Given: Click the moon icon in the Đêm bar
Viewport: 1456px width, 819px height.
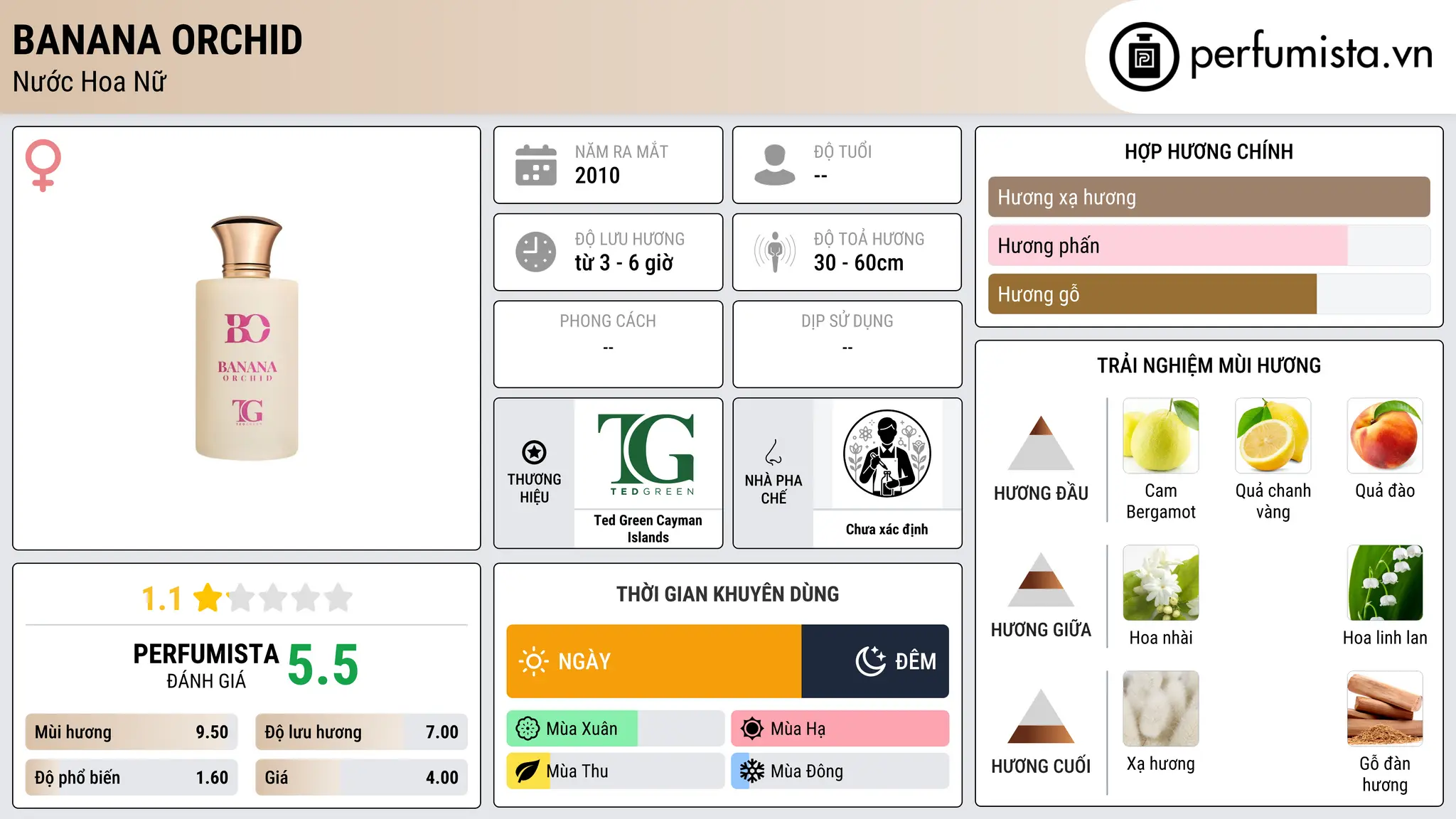Looking at the screenshot, I should tap(870, 661).
